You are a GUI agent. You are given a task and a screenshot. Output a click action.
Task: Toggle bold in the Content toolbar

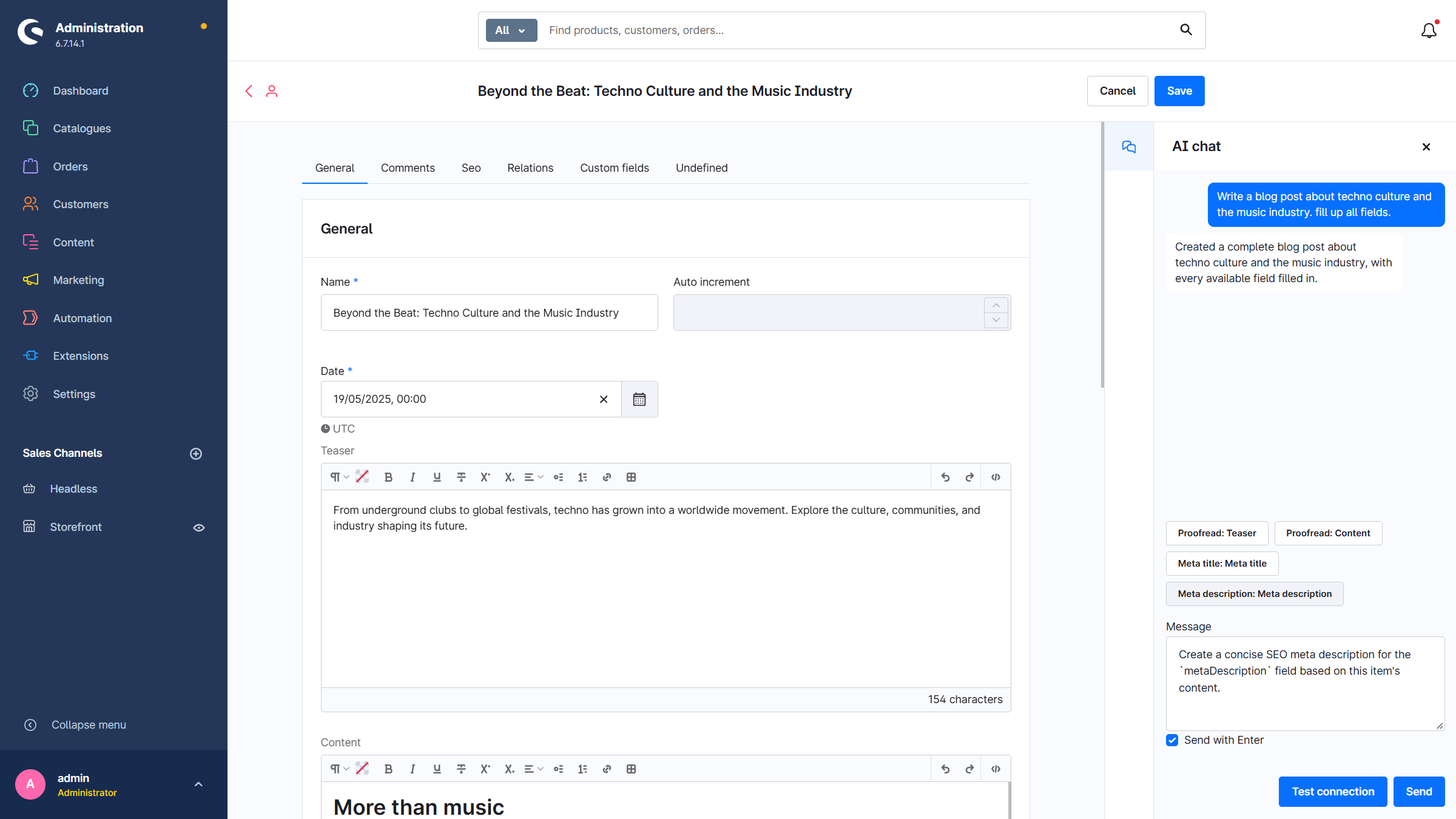[x=388, y=769]
